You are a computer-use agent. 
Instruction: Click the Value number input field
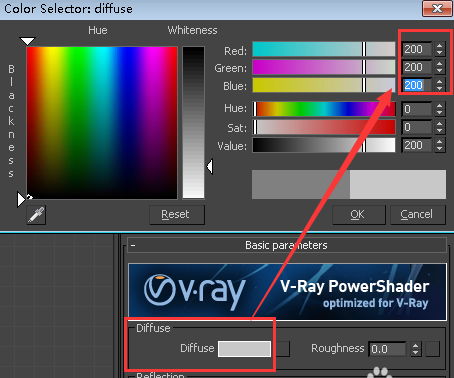click(x=416, y=145)
